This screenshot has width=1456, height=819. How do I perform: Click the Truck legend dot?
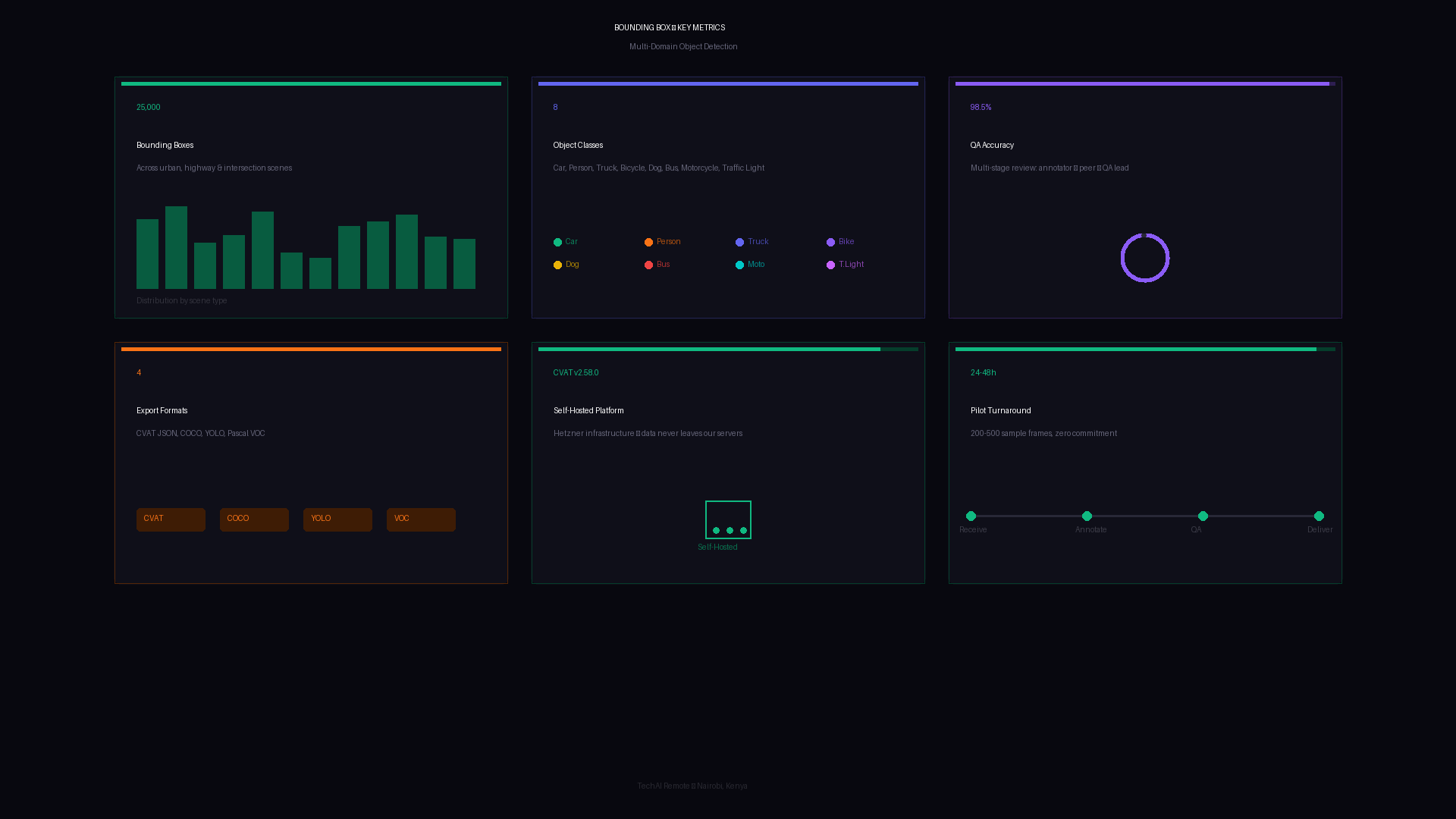click(x=739, y=243)
